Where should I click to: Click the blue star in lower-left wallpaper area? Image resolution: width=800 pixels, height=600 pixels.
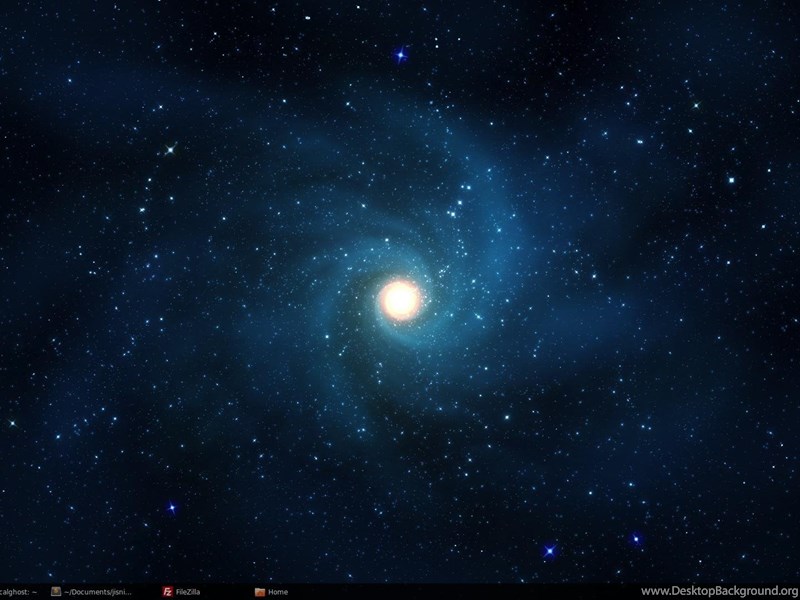point(171,508)
